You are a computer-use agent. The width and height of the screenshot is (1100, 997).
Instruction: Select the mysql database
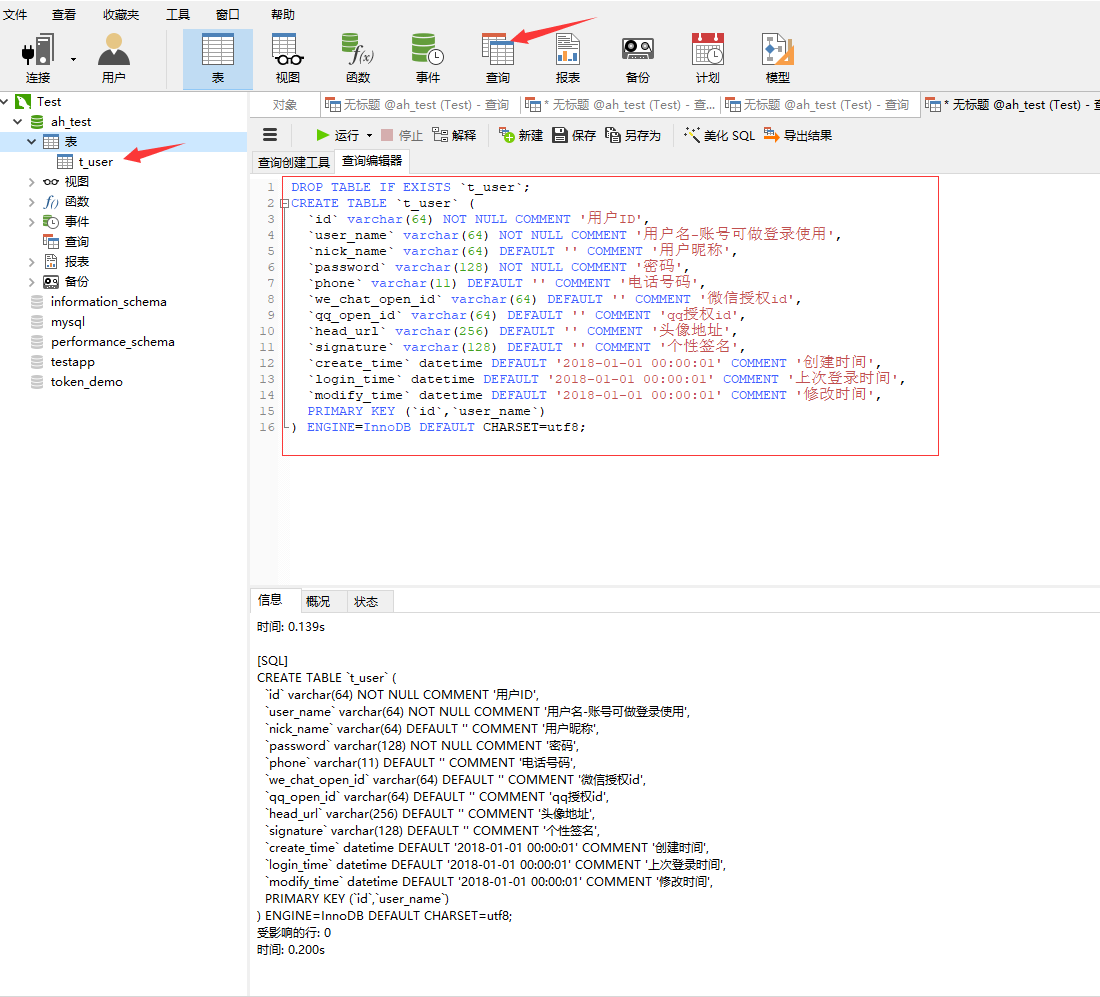[x=68, y=322]
